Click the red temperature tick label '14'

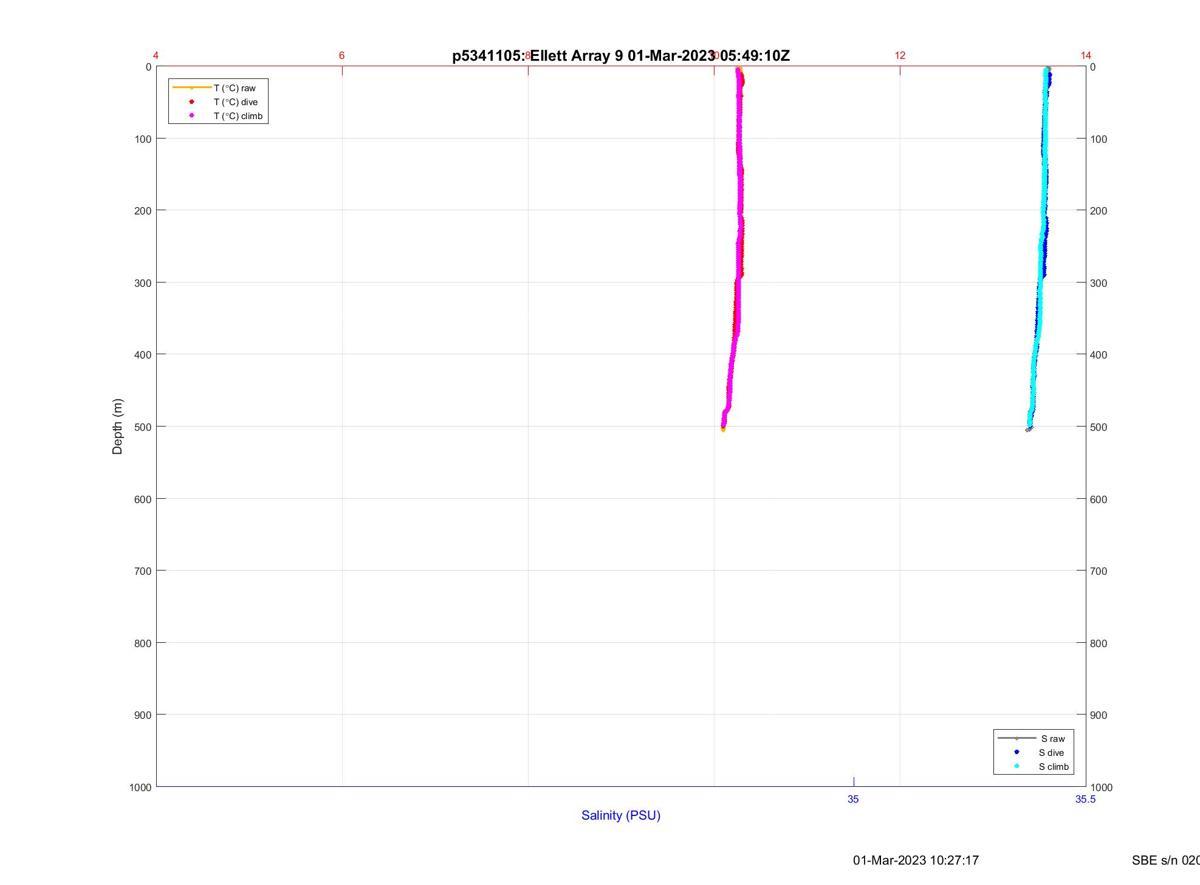pyautogui.click(x=1086, y=55)
